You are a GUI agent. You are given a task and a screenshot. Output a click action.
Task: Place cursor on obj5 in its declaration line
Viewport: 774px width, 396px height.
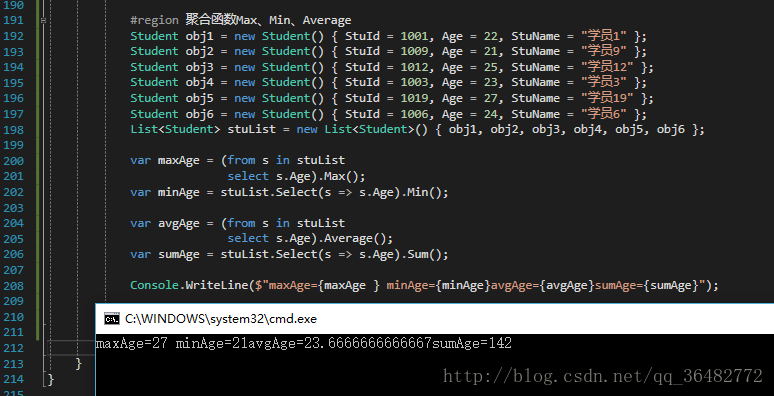199,98
